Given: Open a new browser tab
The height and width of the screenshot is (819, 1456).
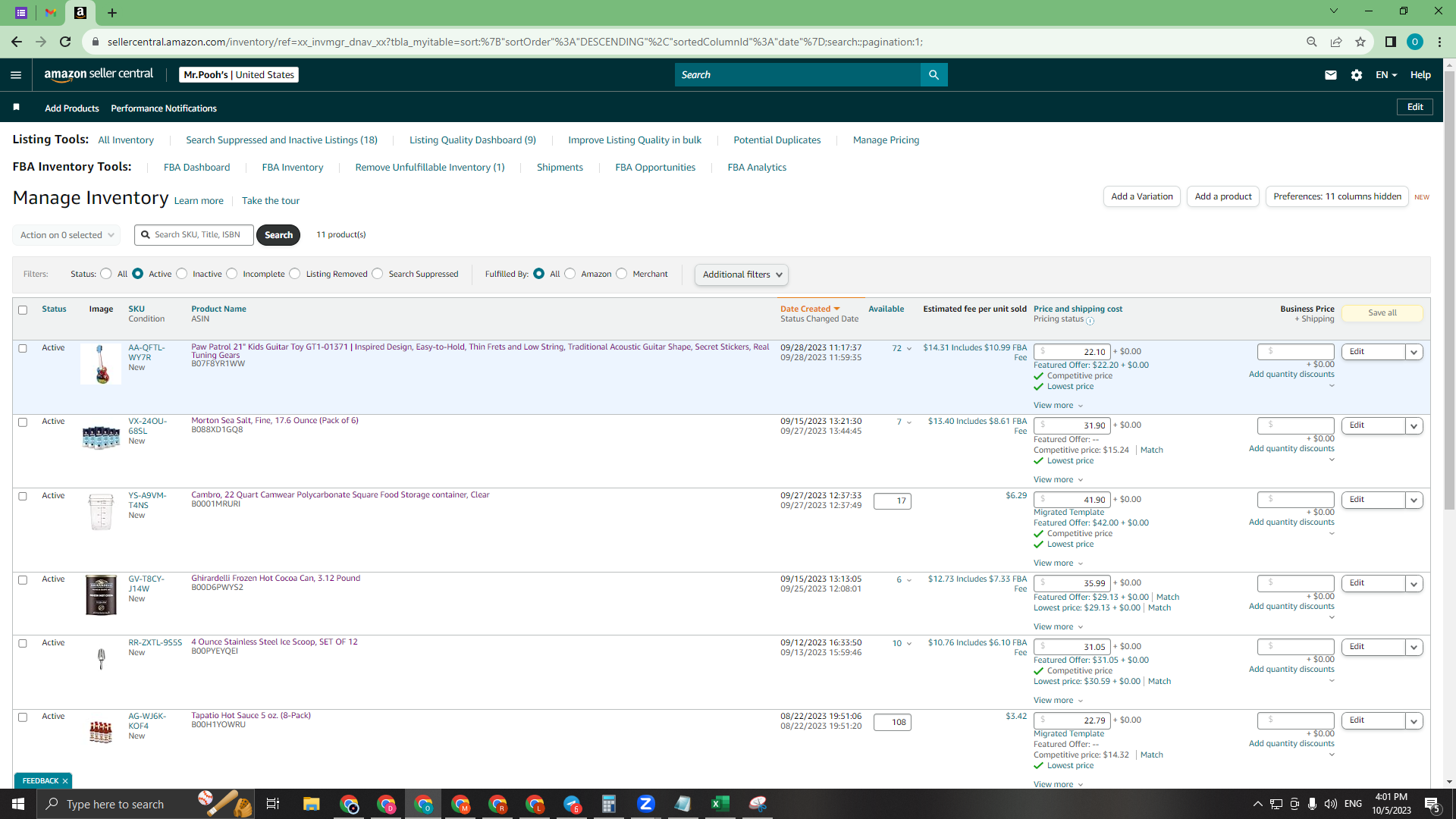Looking at the screenshot, I should (112, 13).
